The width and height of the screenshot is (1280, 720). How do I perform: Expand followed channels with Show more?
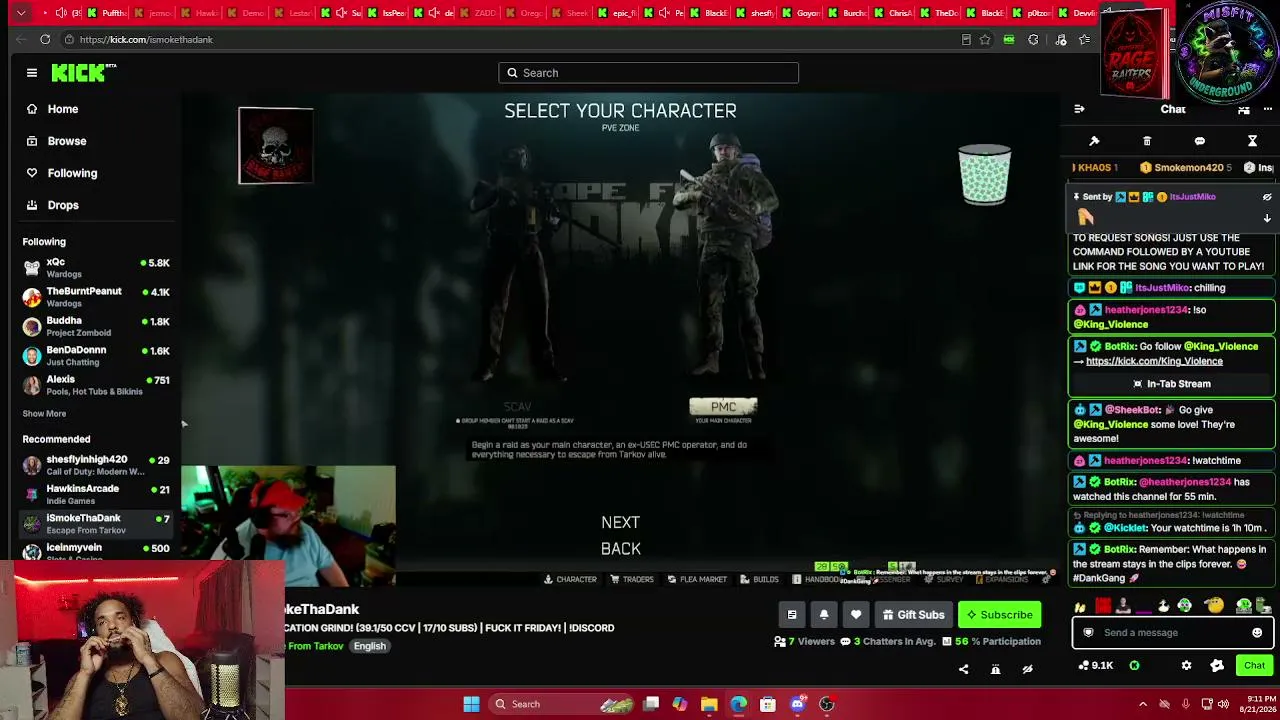click(44, 414)
